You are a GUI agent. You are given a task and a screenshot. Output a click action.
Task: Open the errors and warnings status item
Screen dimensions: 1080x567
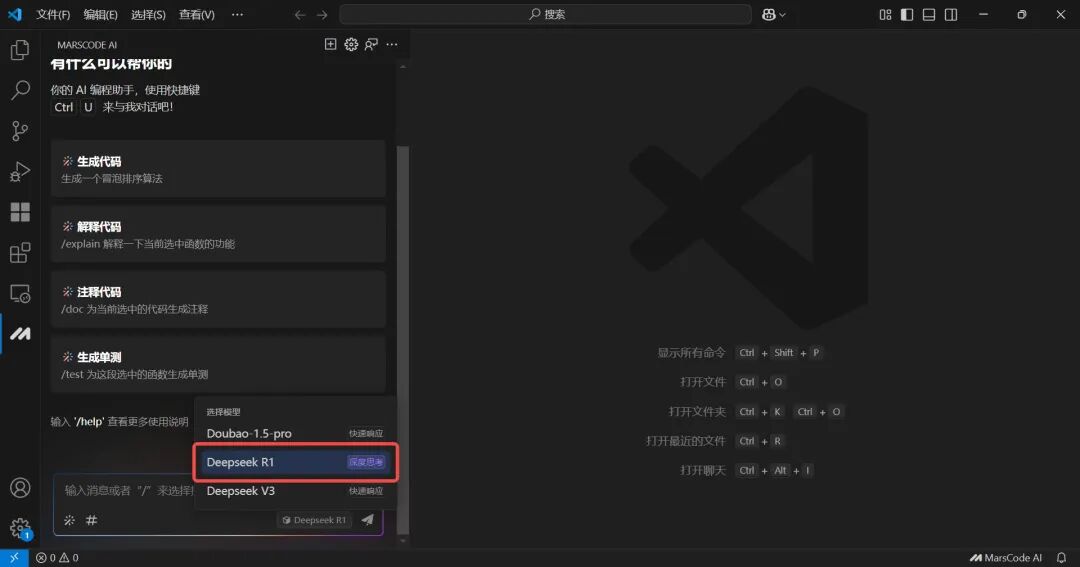(x=57, y=558)
